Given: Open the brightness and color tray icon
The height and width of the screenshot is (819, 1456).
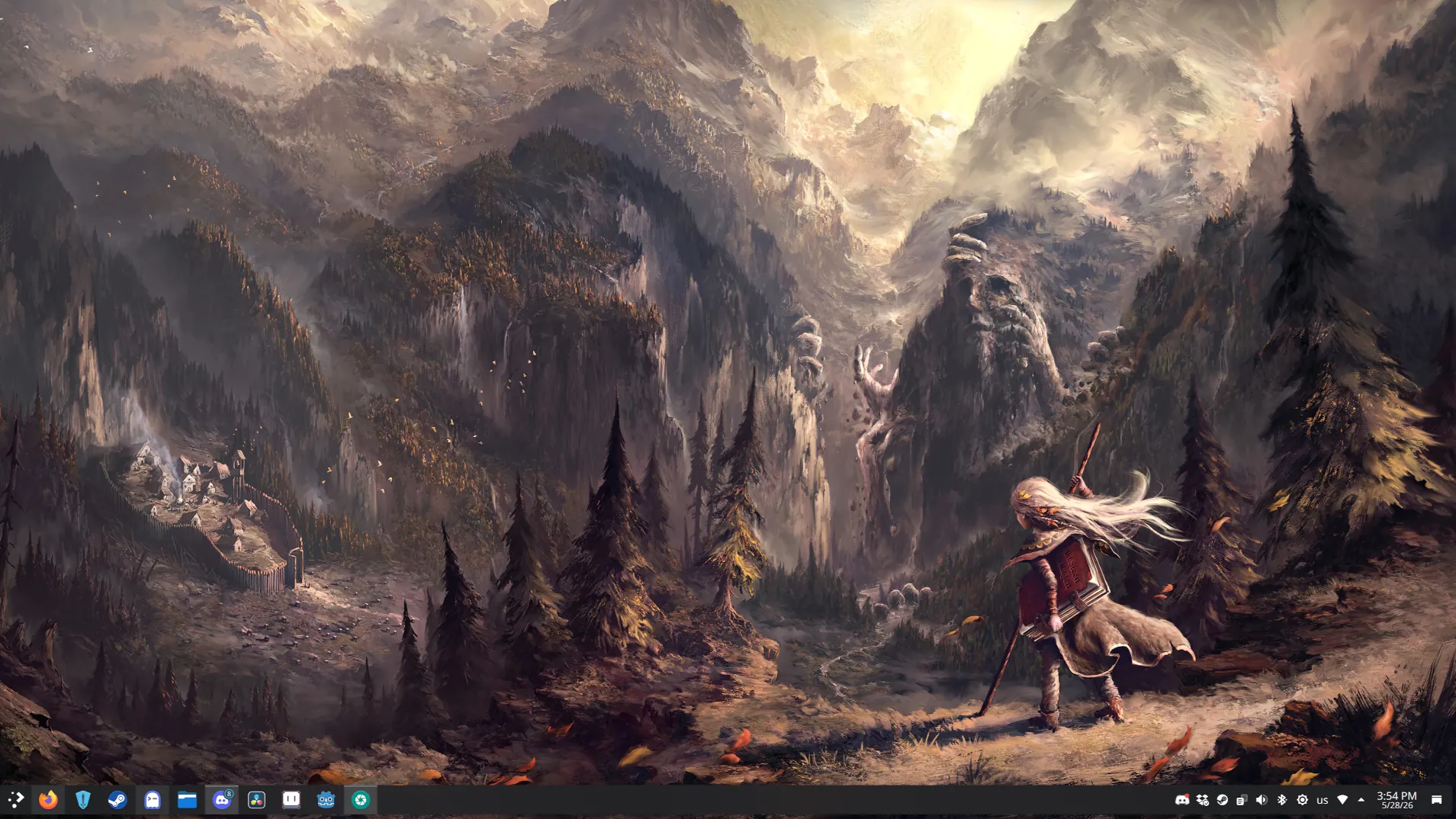Looking at the screenshot, I should pos(1302,800).
